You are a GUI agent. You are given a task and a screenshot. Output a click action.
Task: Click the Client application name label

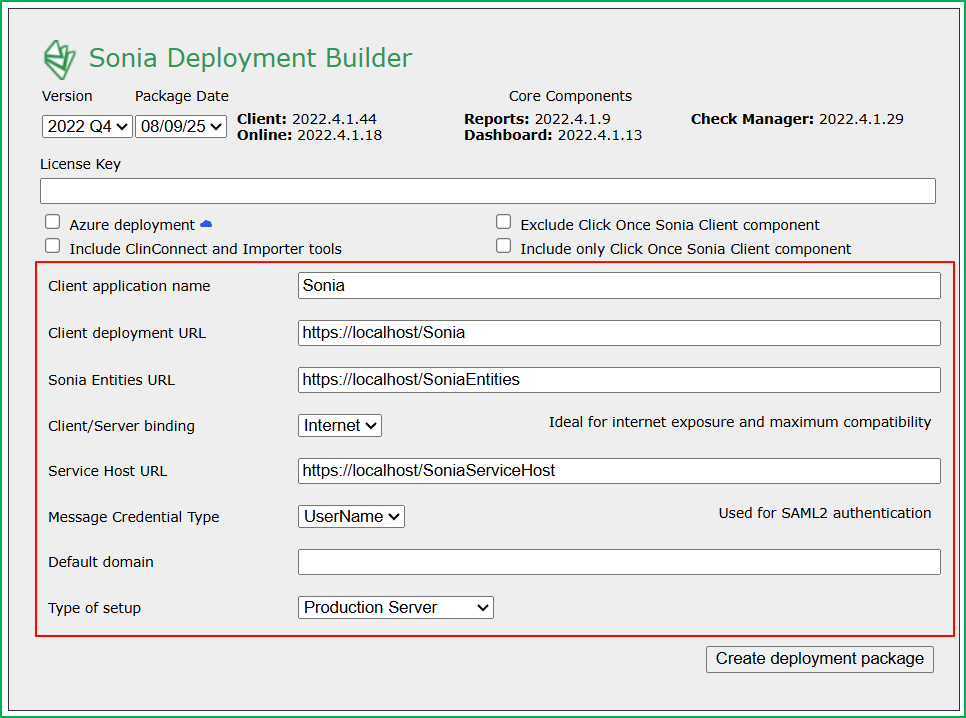tap(129, 286)
